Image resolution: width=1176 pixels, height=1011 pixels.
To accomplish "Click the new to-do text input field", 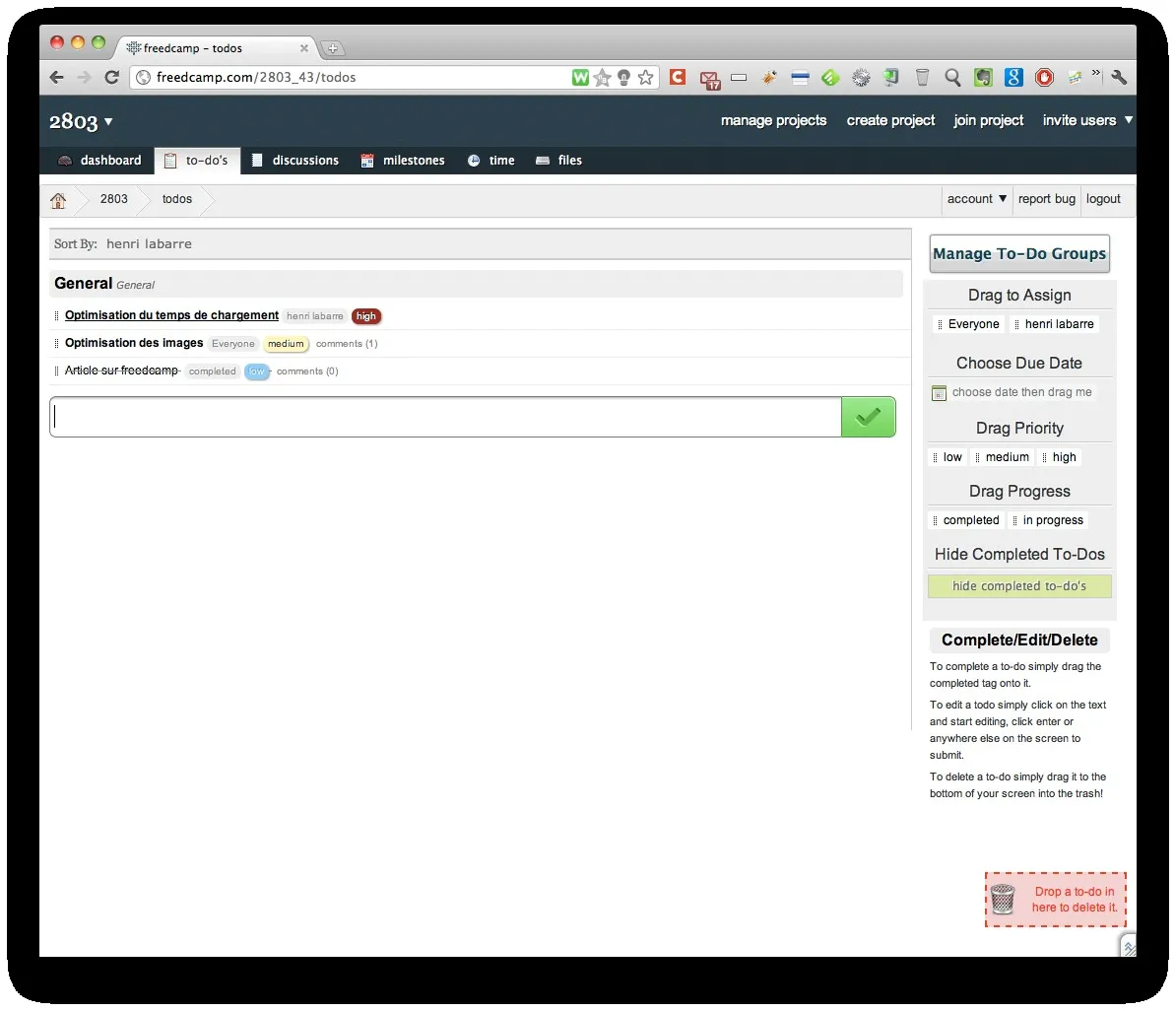I will 445,417.
